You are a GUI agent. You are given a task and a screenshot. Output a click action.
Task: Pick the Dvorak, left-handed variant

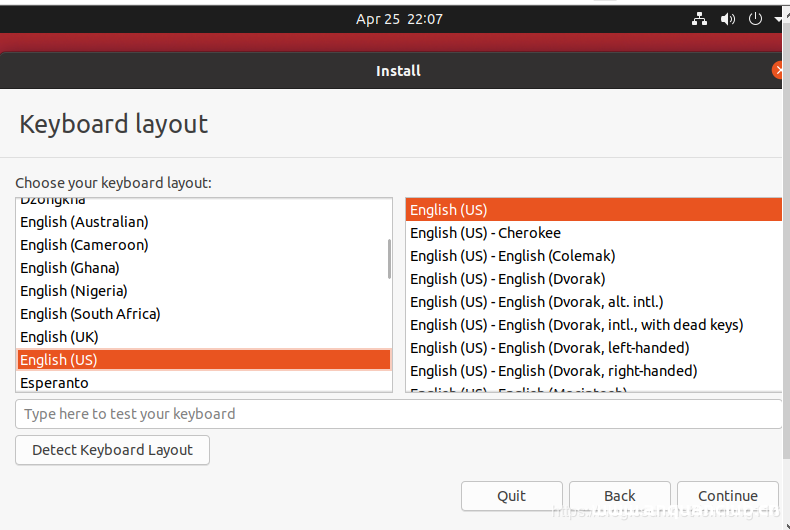[x=549, y=348]
